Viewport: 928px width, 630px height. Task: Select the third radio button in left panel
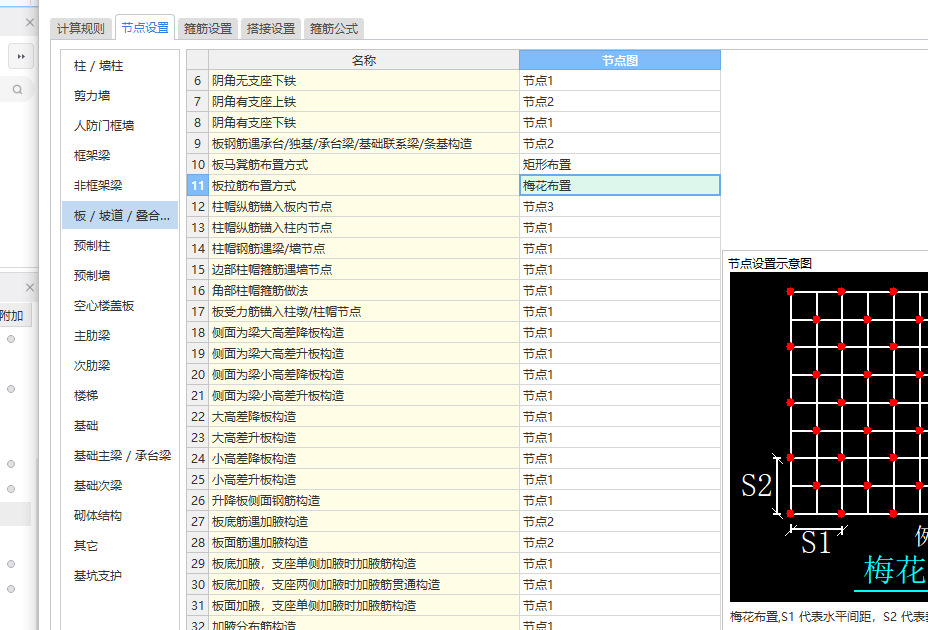point(11,464)
